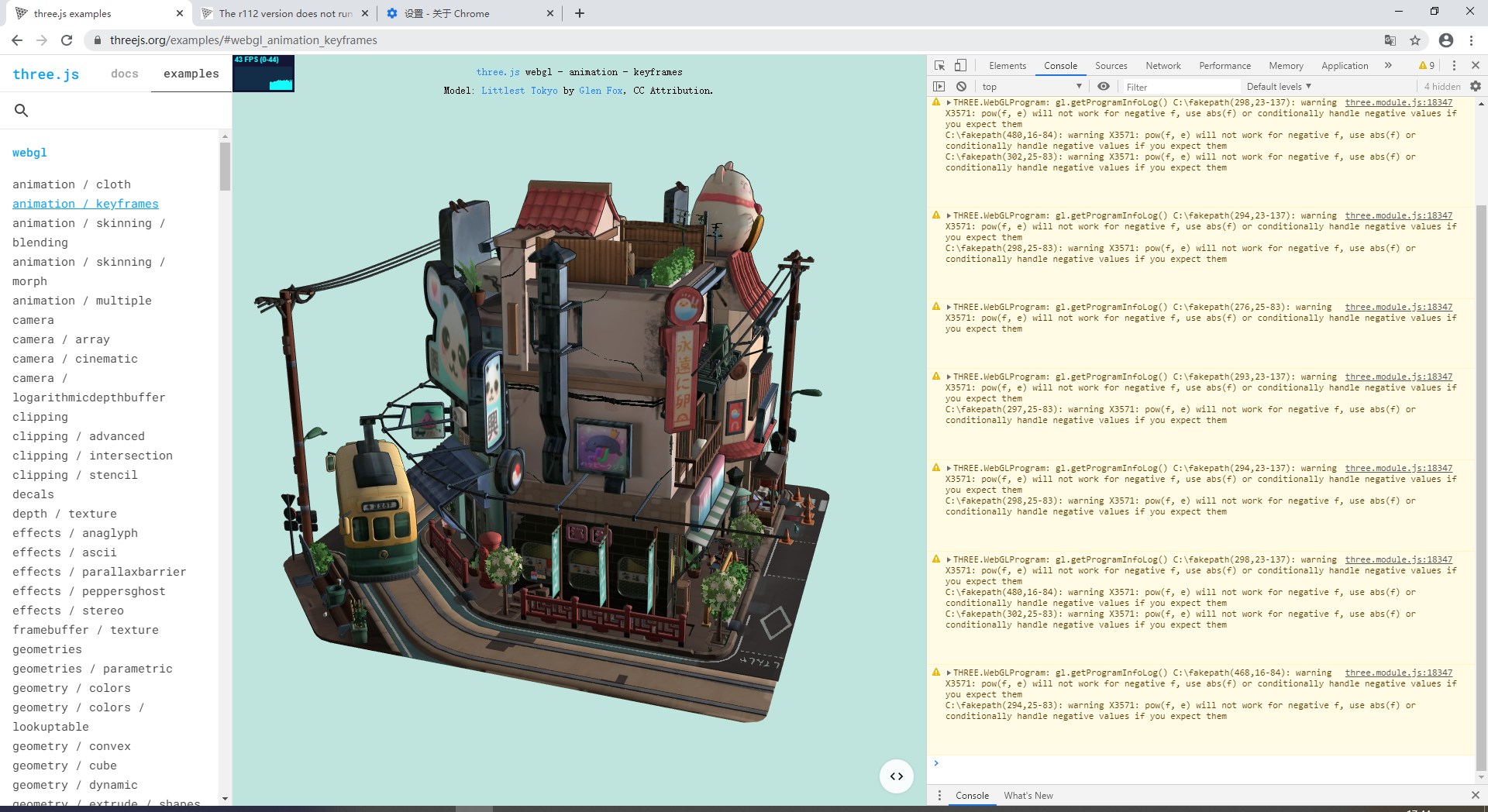Open the translate page icon
Viewport: 1488px width, 812px height.
[x=1390, y=40]
